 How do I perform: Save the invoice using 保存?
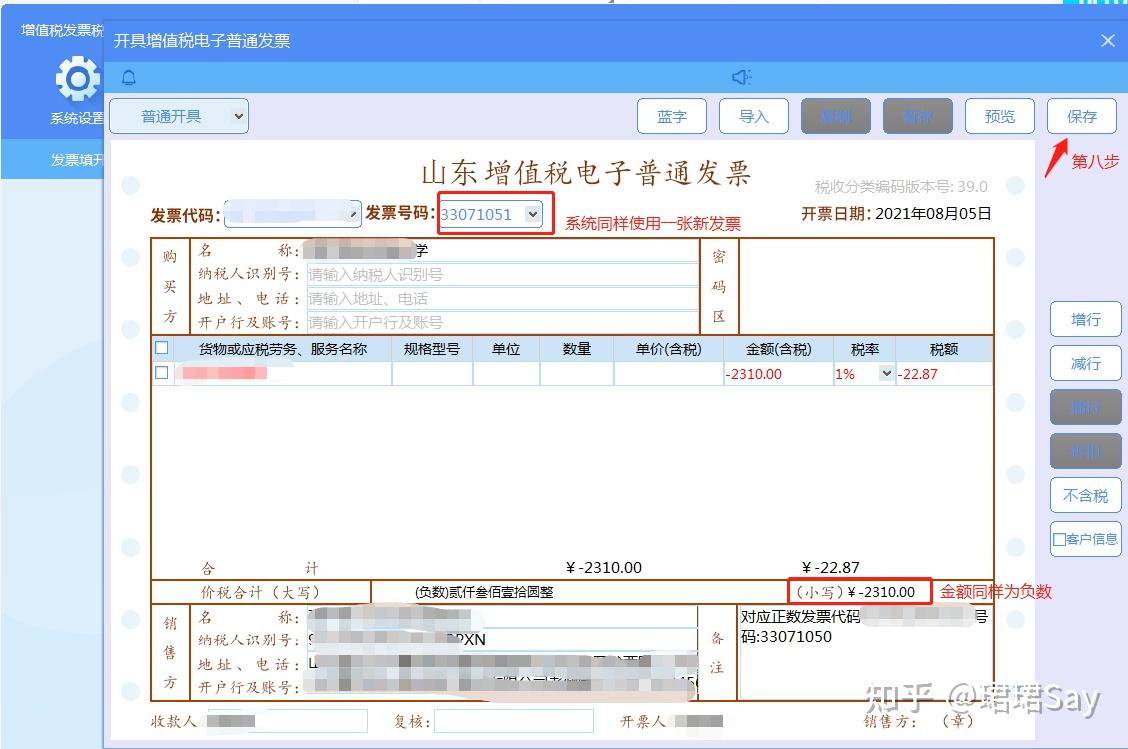tap(1081, 115)
